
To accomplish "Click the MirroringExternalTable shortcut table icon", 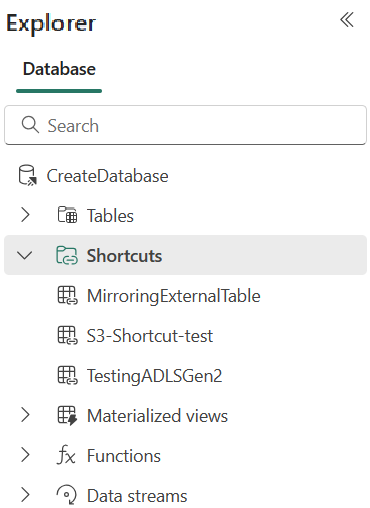I will 68,295.
